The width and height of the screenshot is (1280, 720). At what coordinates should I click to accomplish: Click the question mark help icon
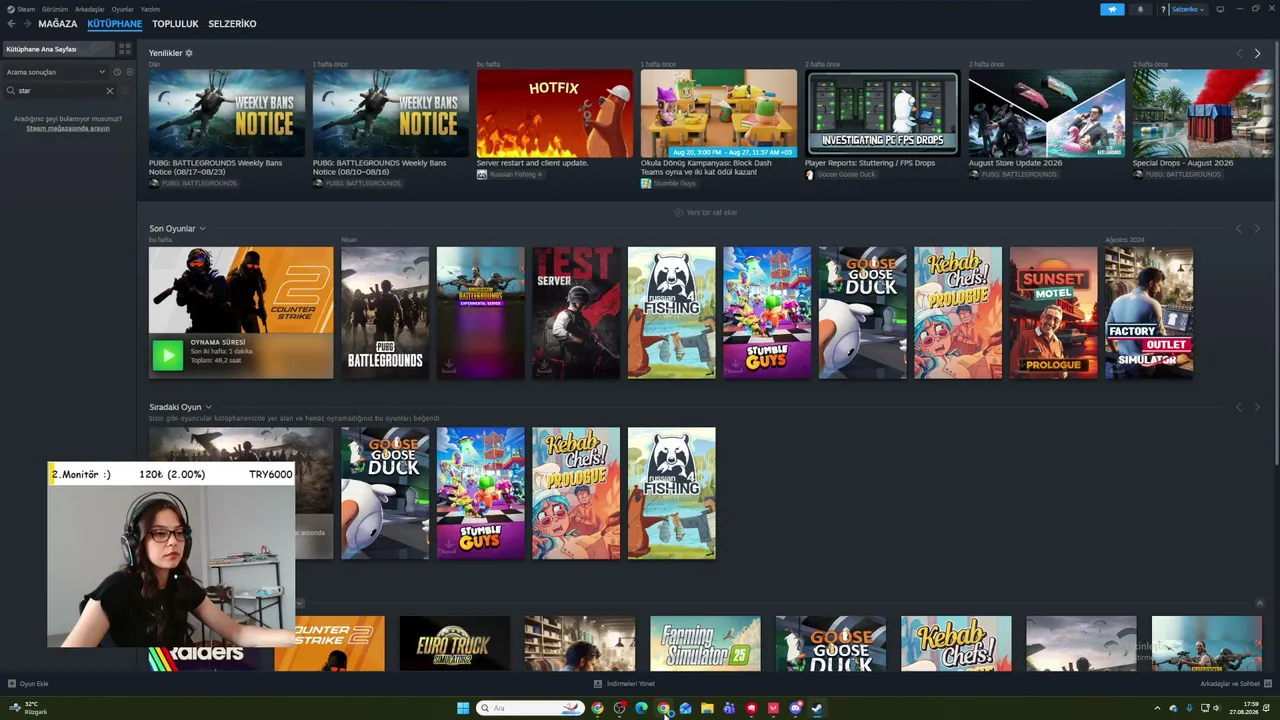[1163, 9]
